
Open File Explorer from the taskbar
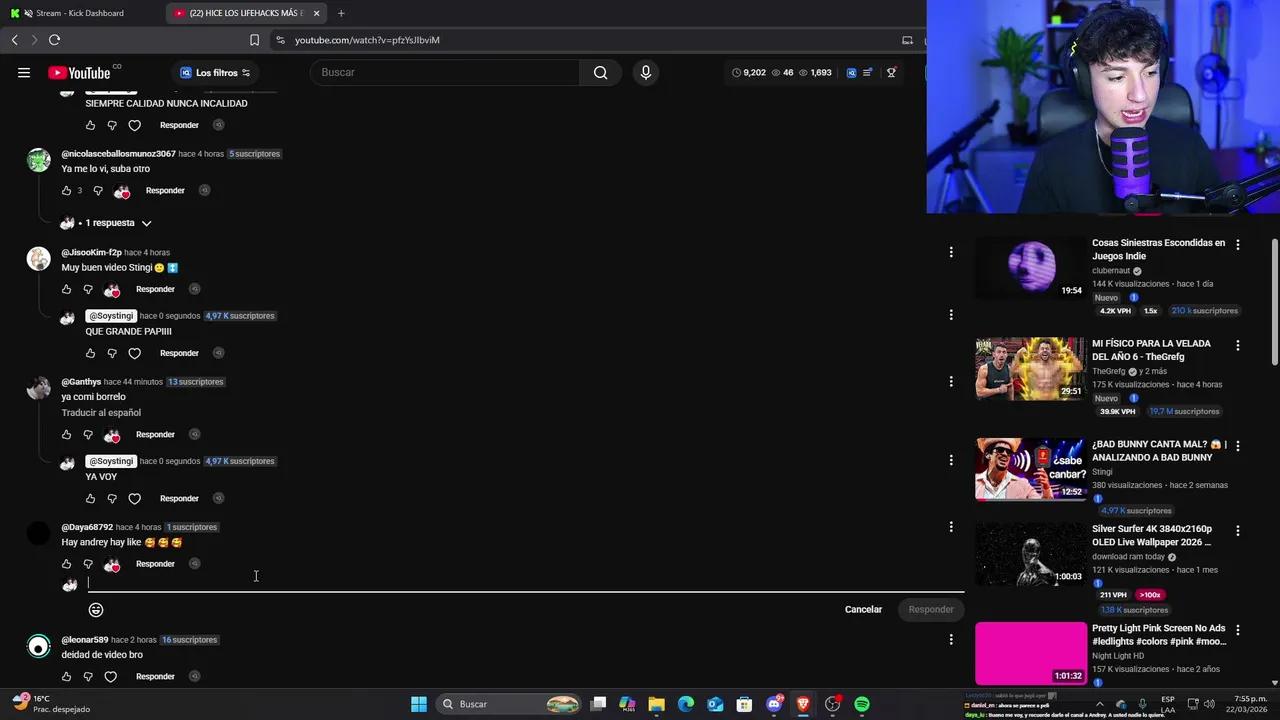656,704
